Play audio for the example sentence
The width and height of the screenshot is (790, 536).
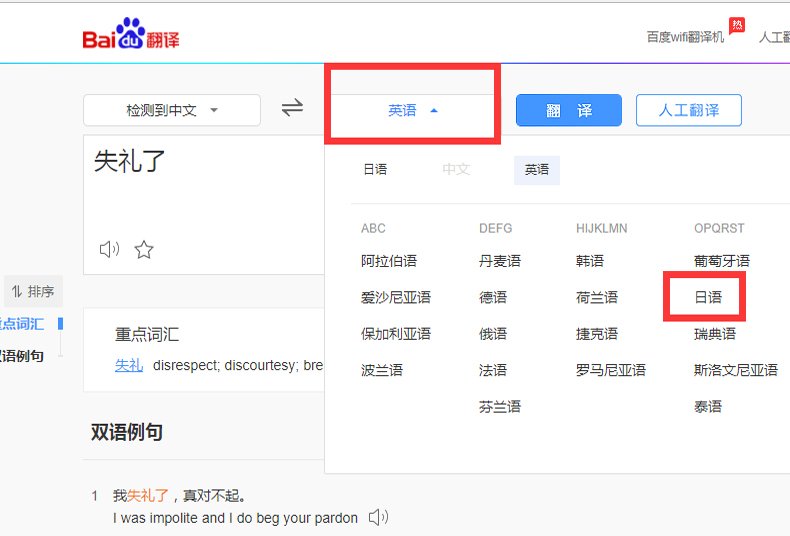[378, 517]
